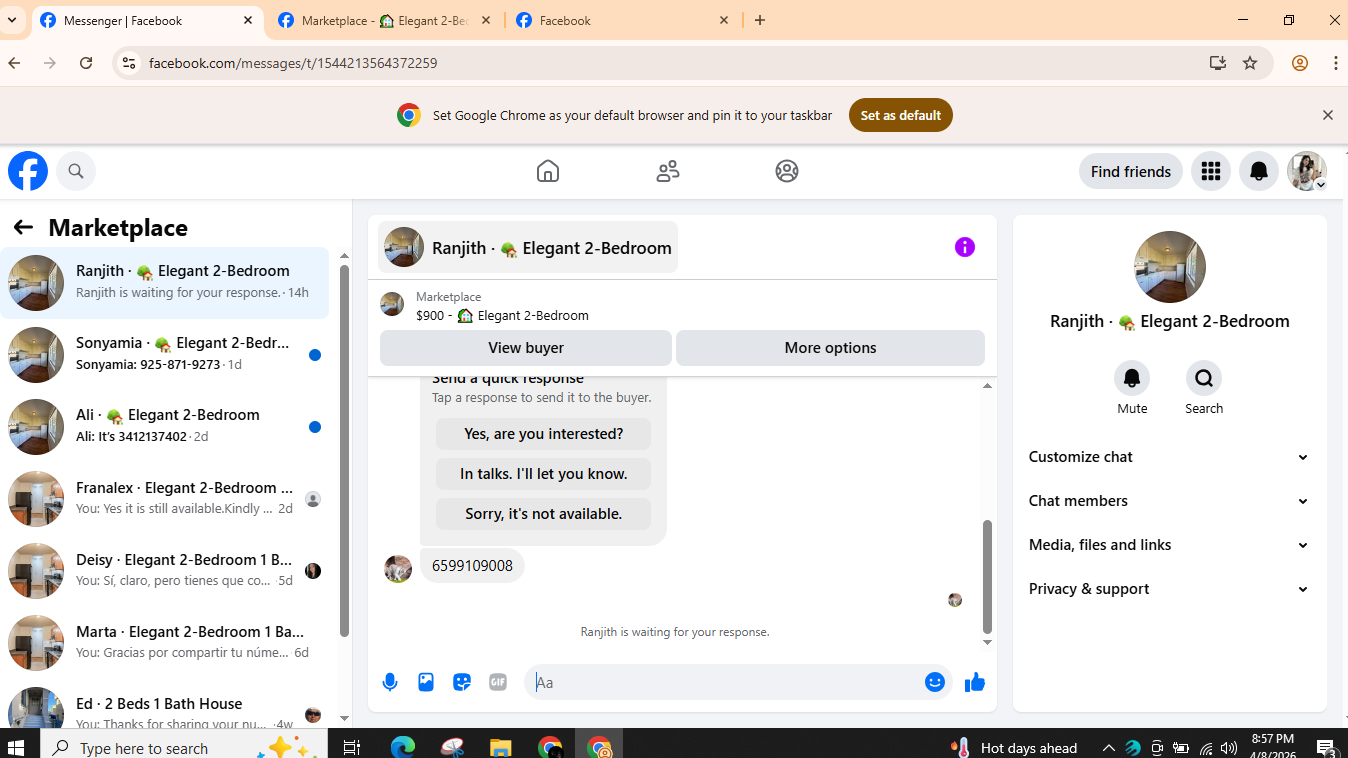Show hidden system tray icons chevron
This screenshot has height=758, width=1348.
(x=1108, y=747)
